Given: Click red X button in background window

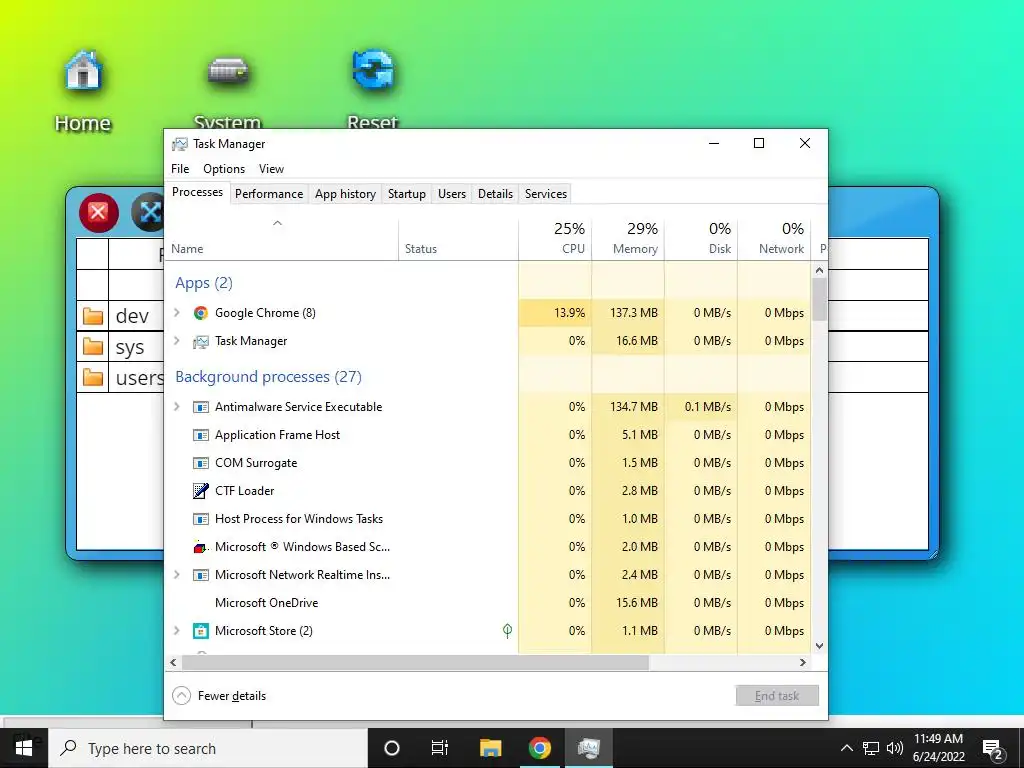Looking at the screenshot, I should (x=99, y=212).
